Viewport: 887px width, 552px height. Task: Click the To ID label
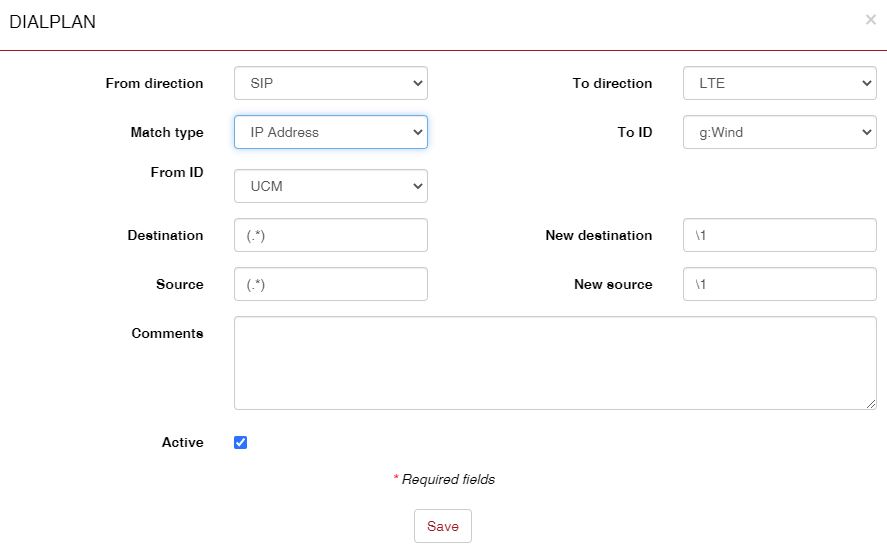[634, 132]
